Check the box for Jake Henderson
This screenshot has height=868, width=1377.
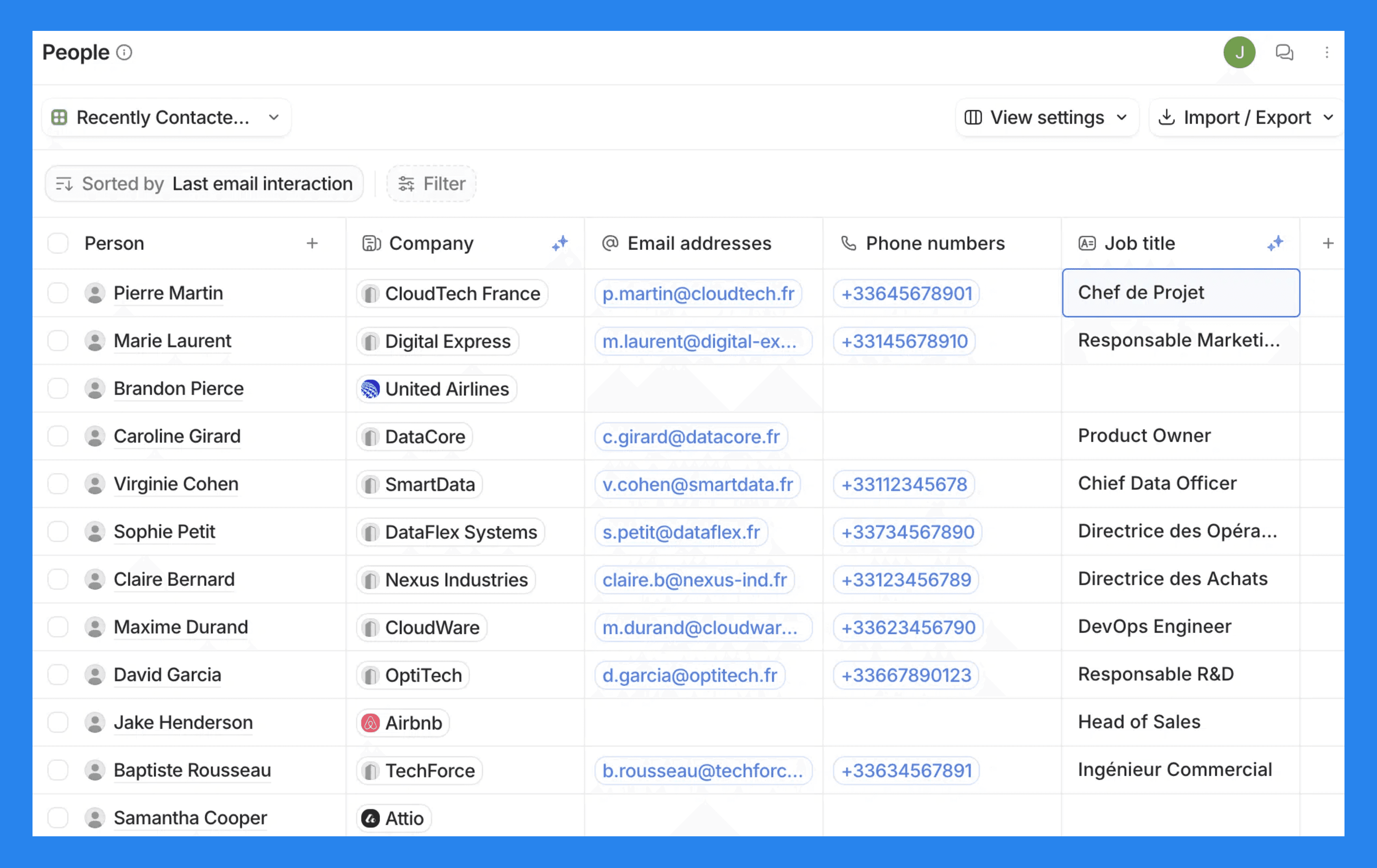(58, 723)
